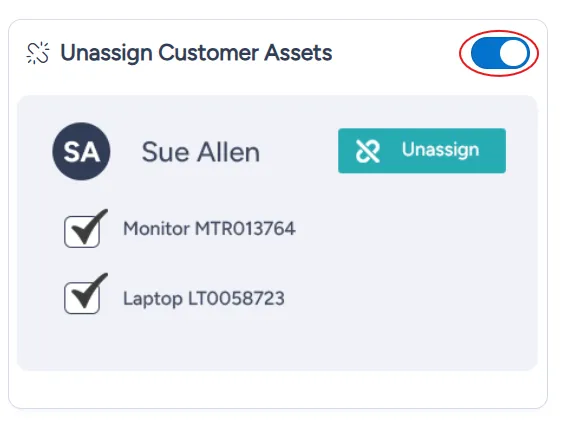Uncheck the Monitor MTR013764 checkbox

point(82,232)
